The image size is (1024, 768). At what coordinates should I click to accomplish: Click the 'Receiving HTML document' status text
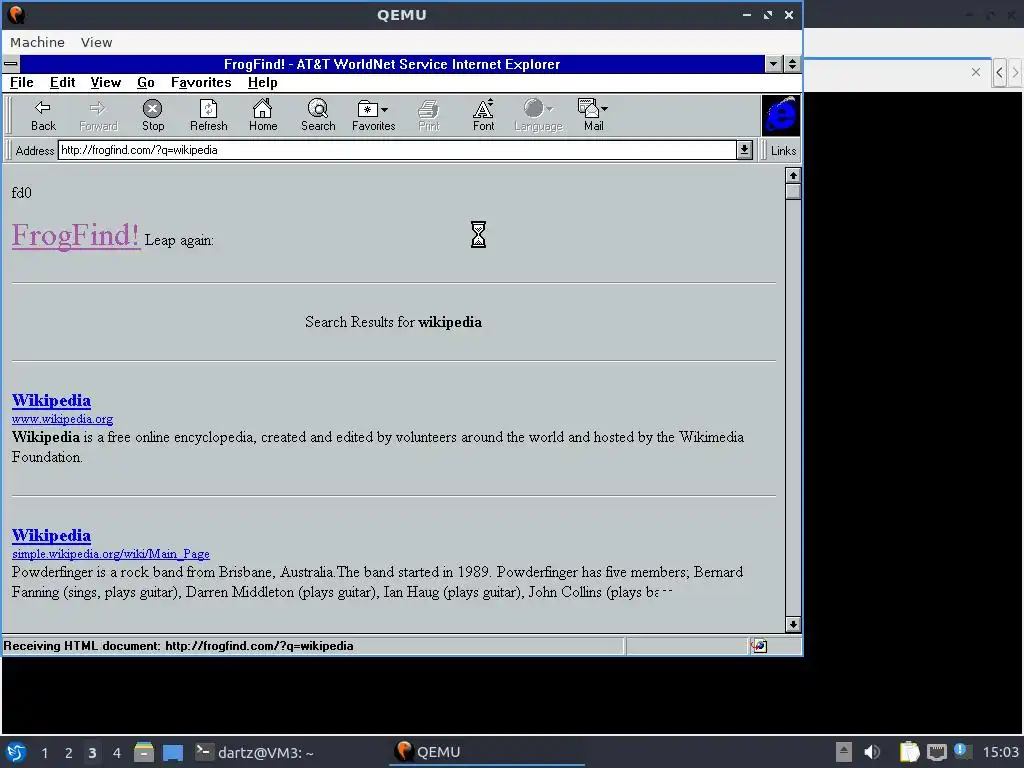pyautogui.click(x=178, y=646)
